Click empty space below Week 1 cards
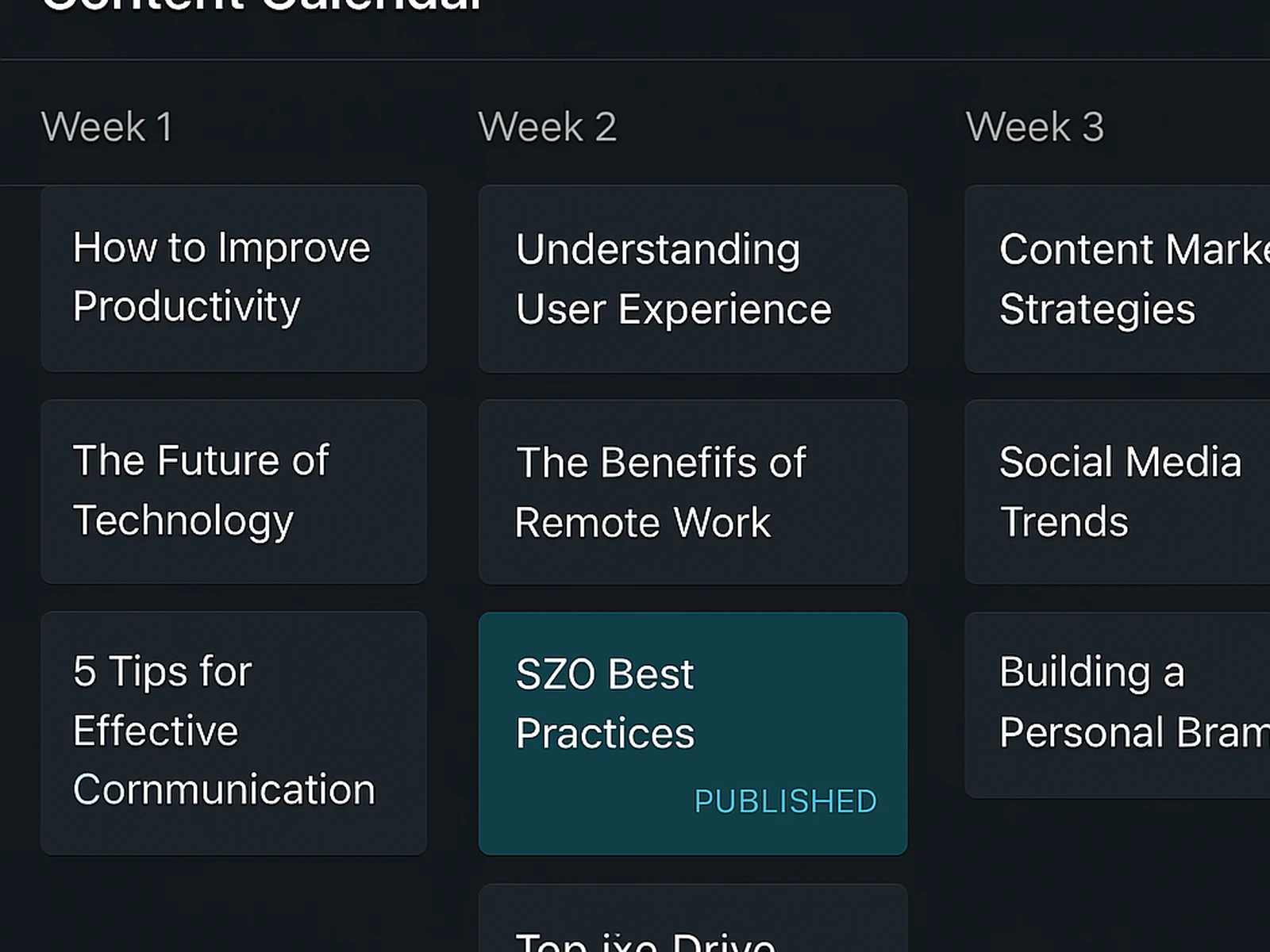The height and width of the screenshot is (952, 1270). (x=233, y=904)
